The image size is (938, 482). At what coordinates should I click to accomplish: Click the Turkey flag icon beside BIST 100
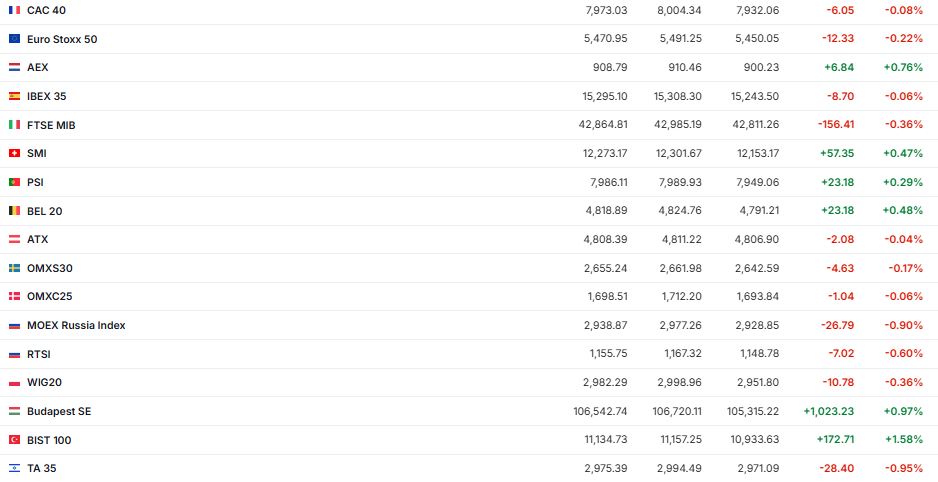(14, 440)
